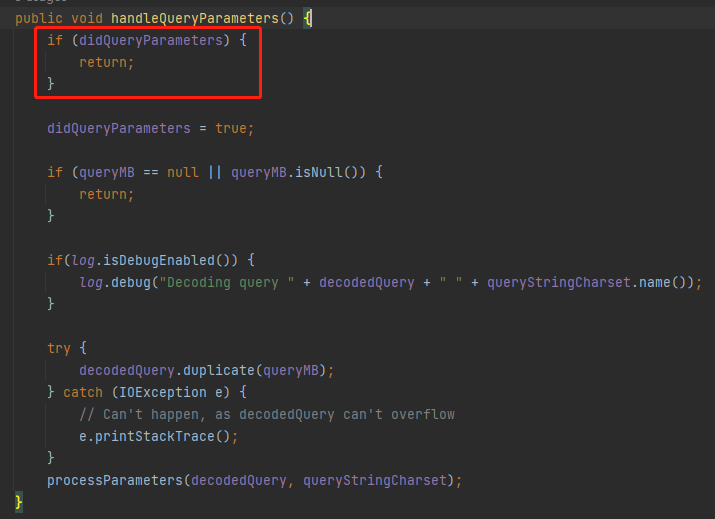Click IOException in the catch clause

click(163, 393)
